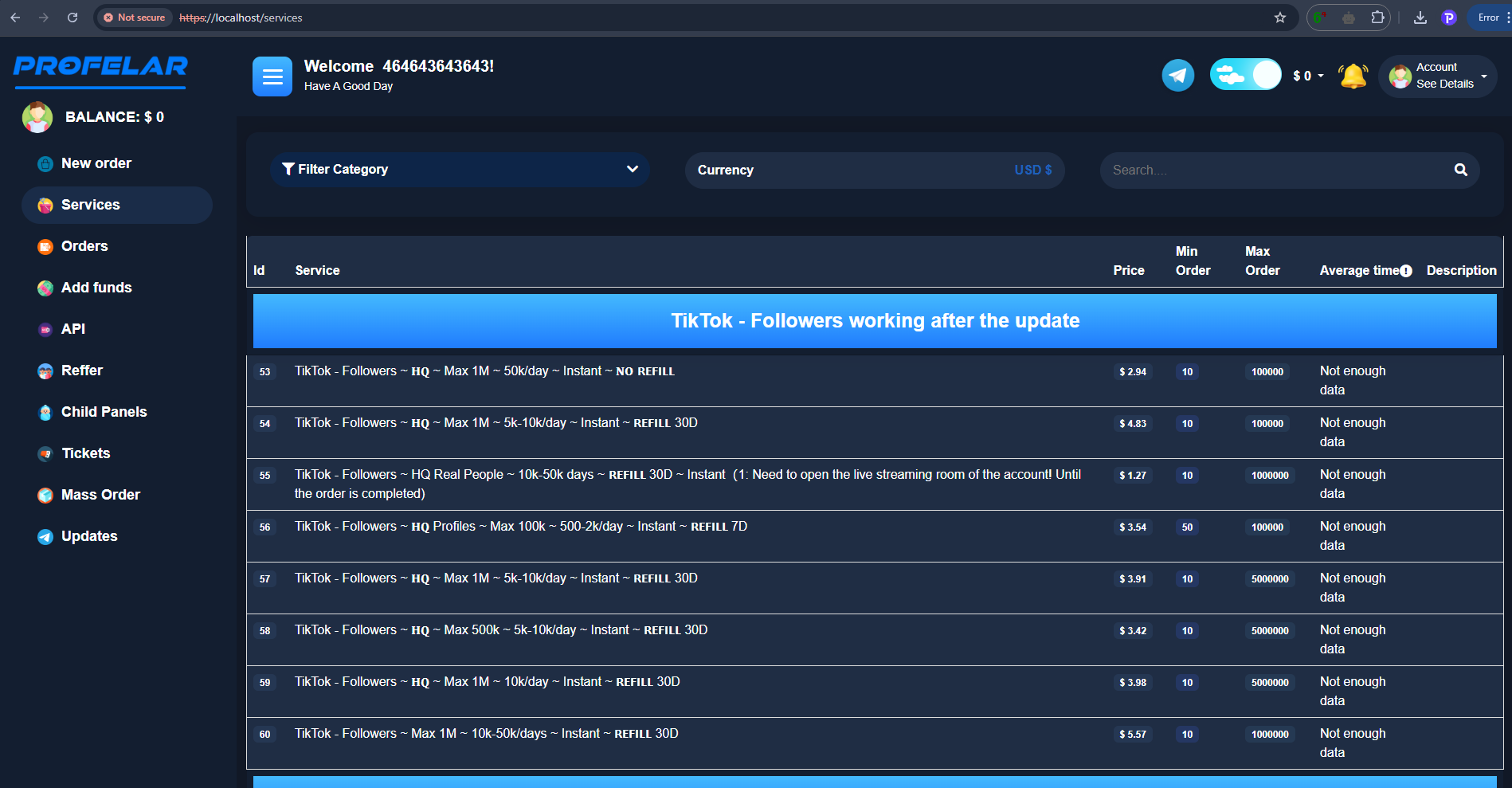The image size is (1512, 788).
Task: Click the hamburger menu button
Action: [x=272, y=76]
